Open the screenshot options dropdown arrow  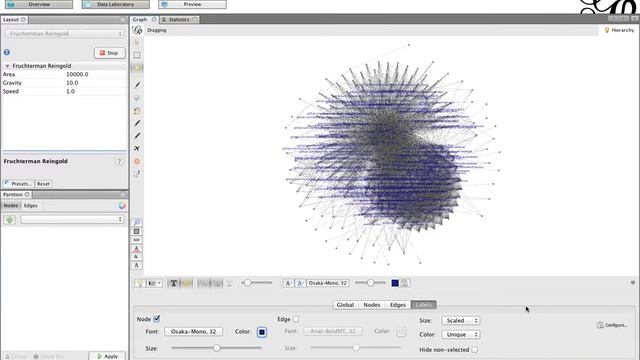pyautogui.click(x=159, y=283)
